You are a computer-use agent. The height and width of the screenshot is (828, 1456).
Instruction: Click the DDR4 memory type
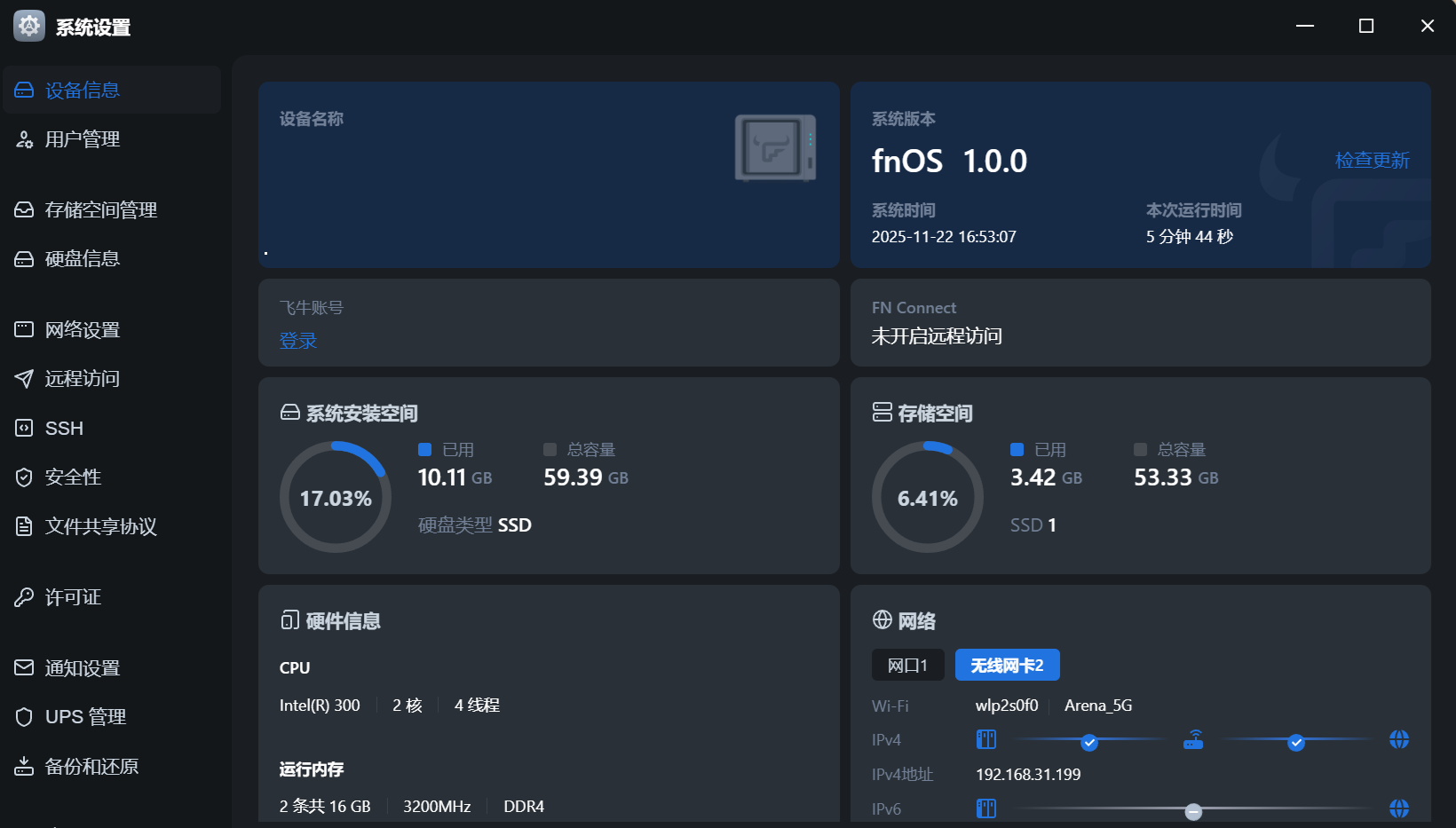click(x=524, y=807)
